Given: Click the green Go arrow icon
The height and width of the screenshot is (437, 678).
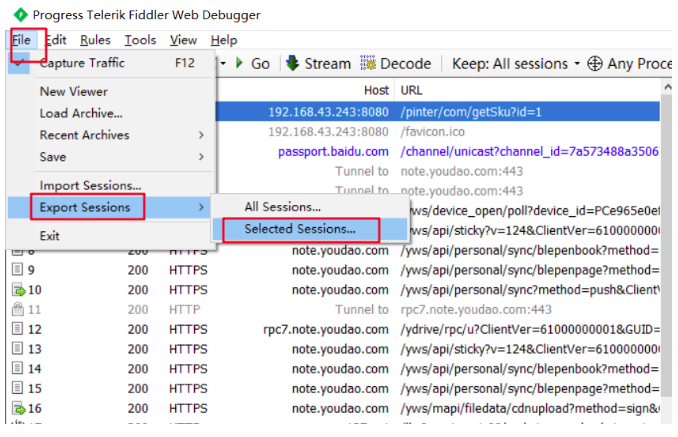Looking at the screenshot, I should pos(239,63).
